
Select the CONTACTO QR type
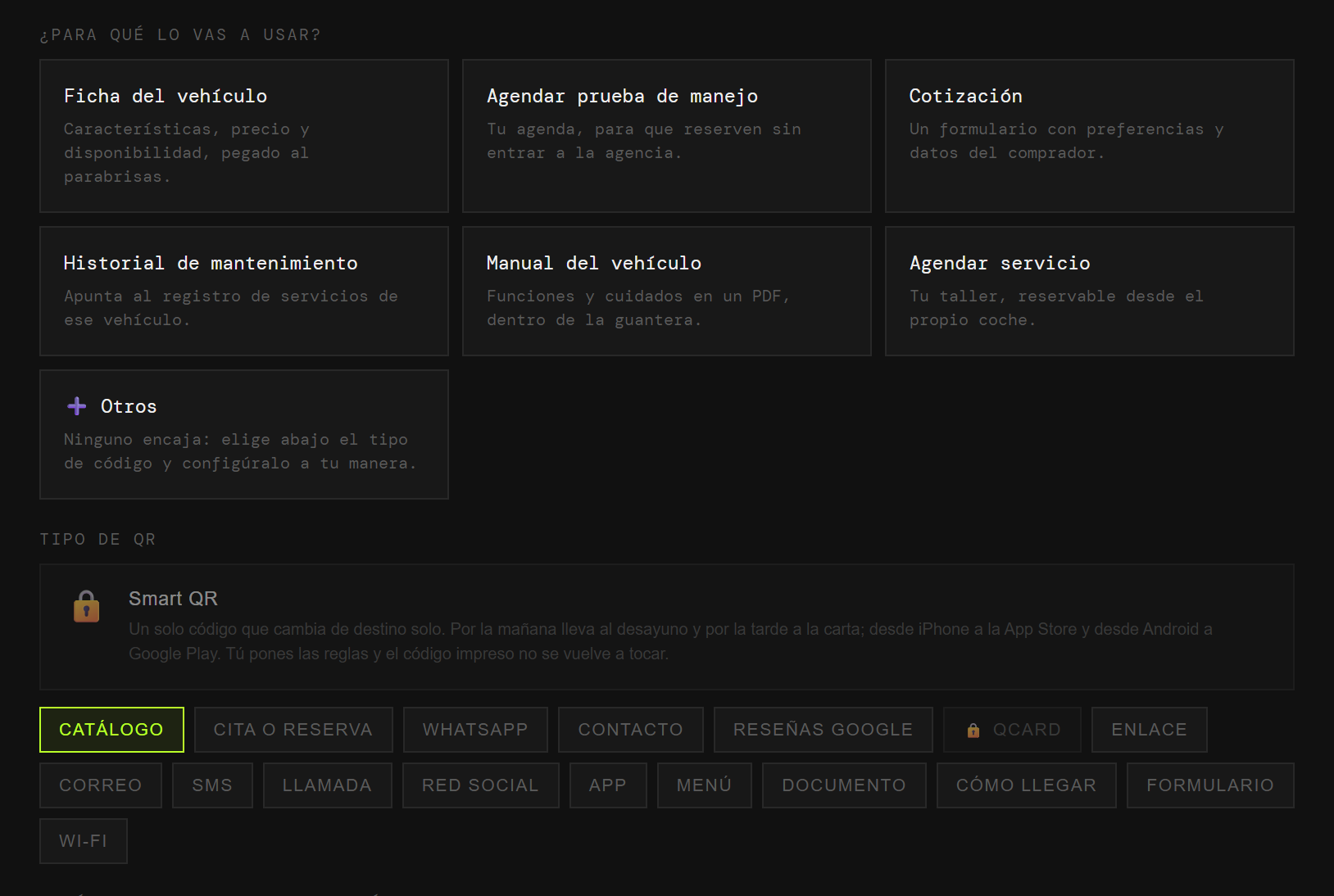(631, 730)
